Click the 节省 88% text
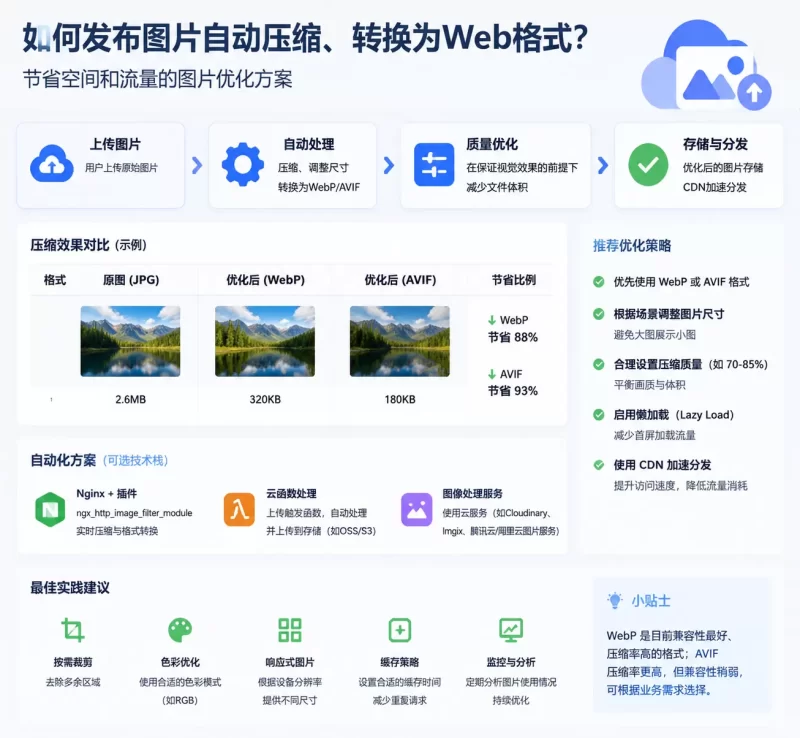 point(513,337)
